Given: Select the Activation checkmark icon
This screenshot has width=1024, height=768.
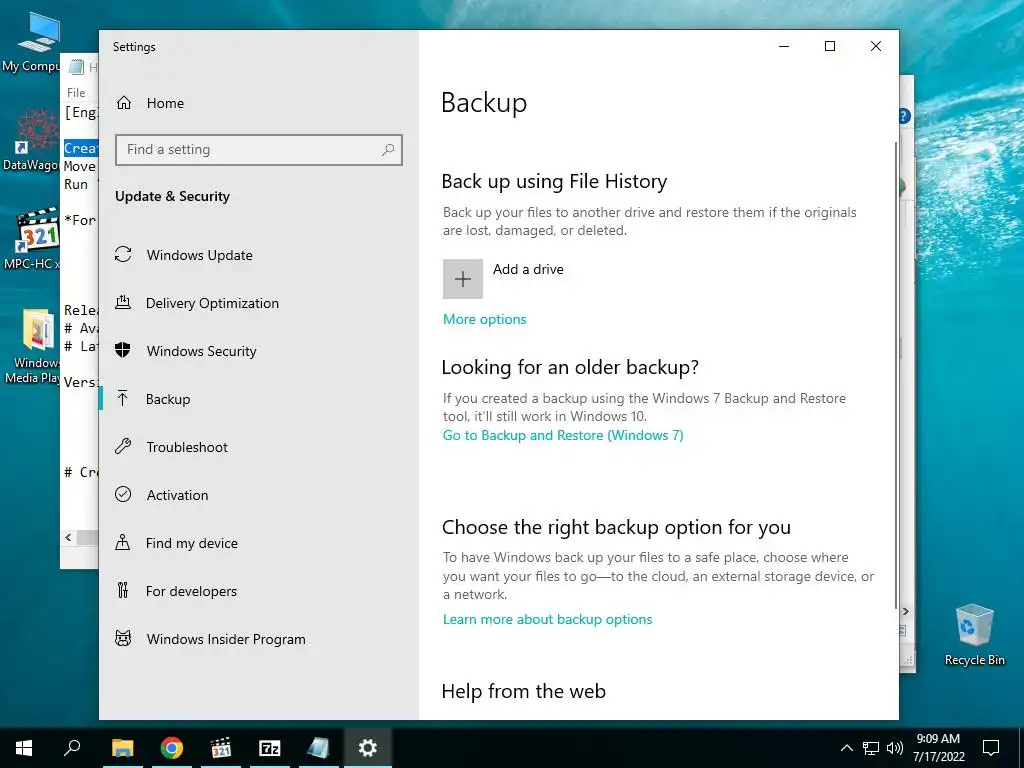Looking at the screenshot, I should coord(123,494).
